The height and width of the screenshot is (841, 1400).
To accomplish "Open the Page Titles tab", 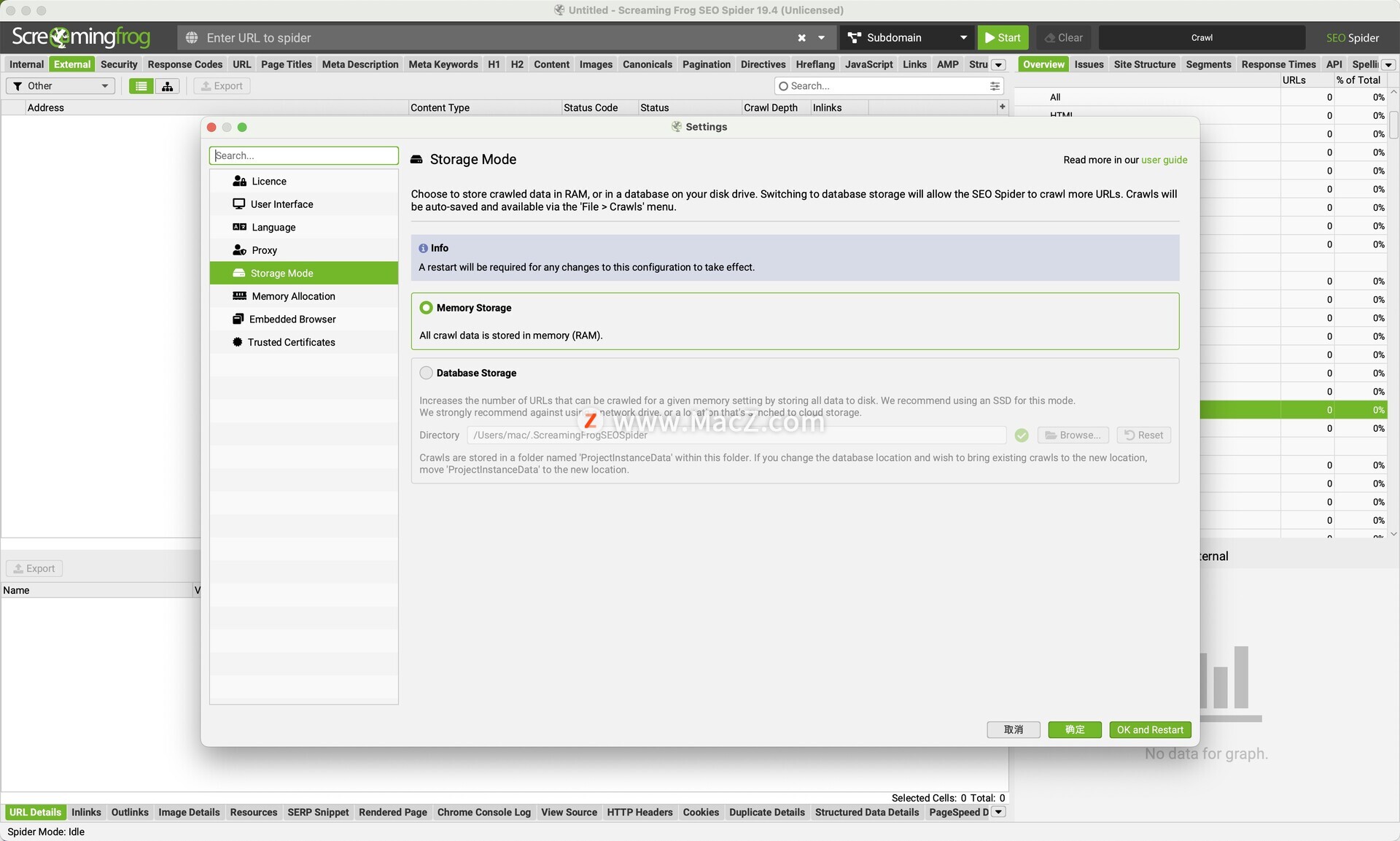I will (286, 64).
